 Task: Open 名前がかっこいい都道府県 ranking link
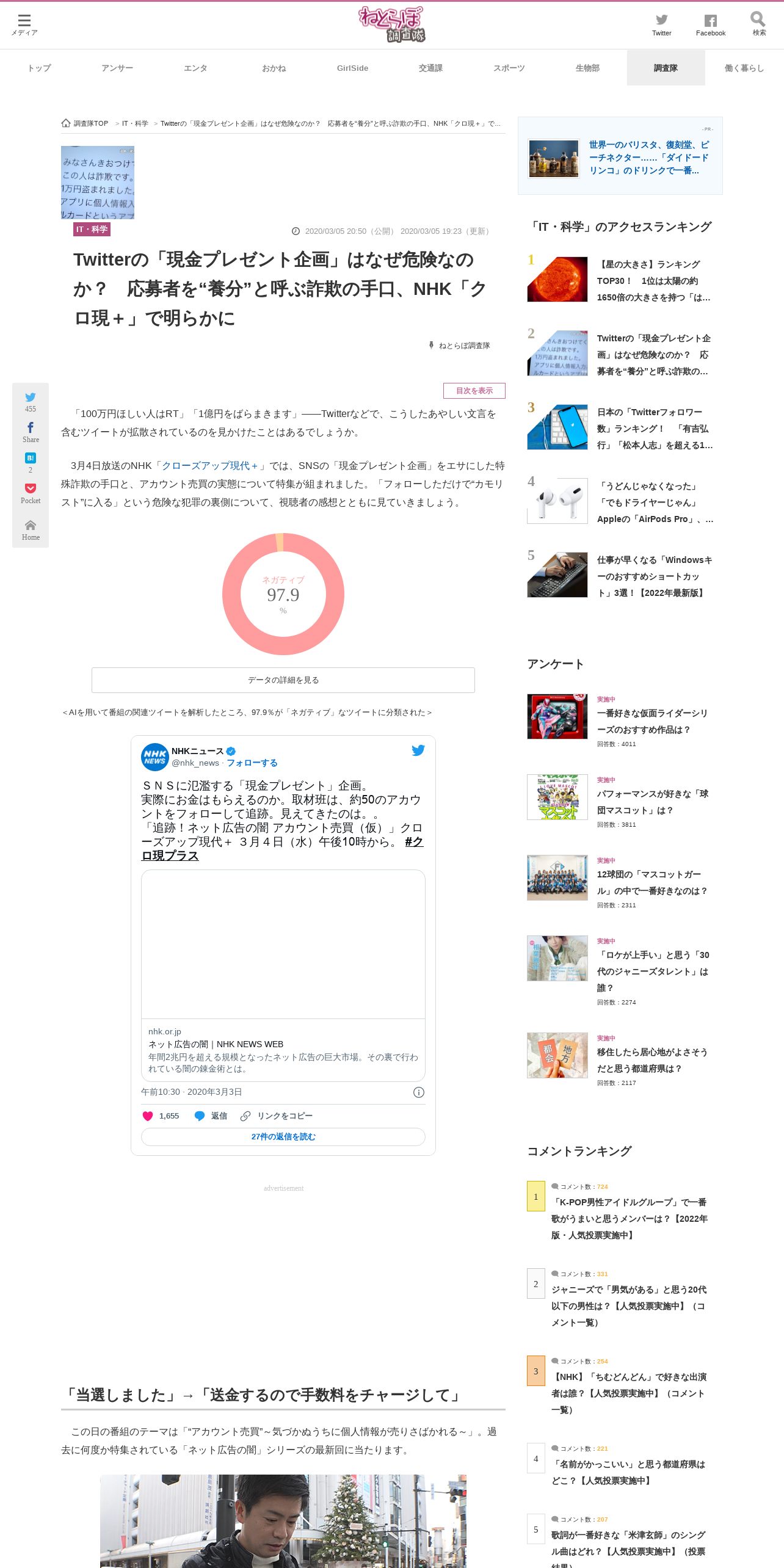(x=629, y=1472)
